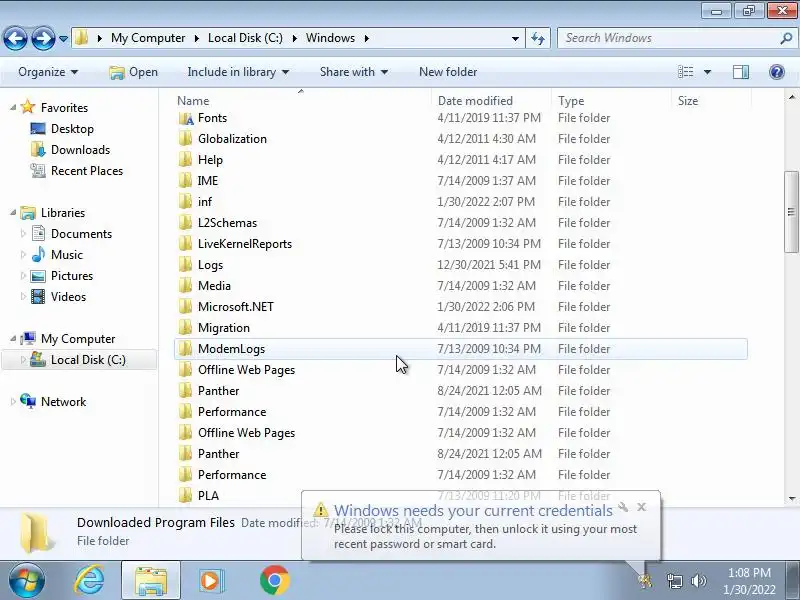This screenshot has width=800, height=600.
Task: Expand the arrow after Windows in breadcrumb
Action: (x=366, y=38)
